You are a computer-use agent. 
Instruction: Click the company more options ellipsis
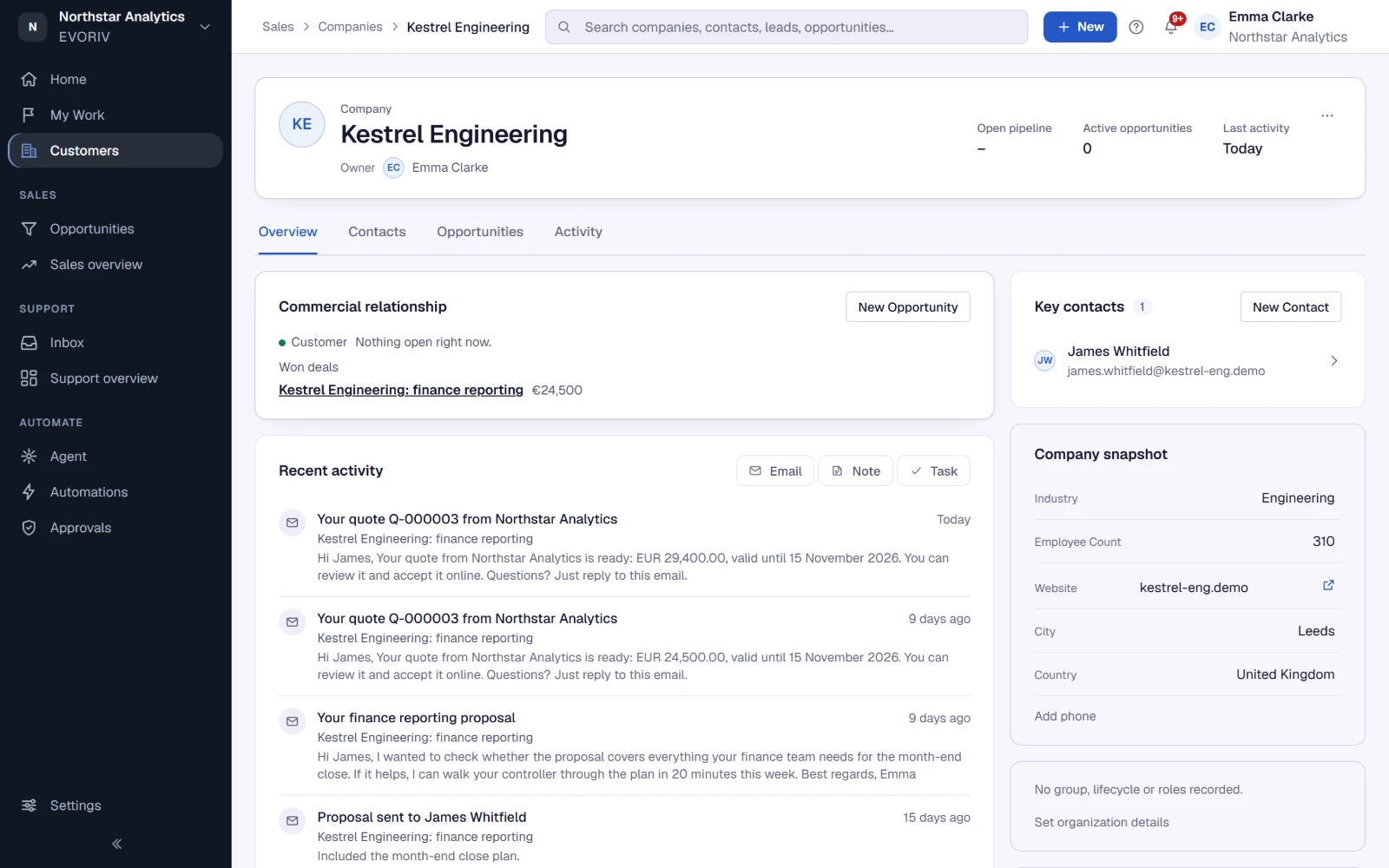1326,115
